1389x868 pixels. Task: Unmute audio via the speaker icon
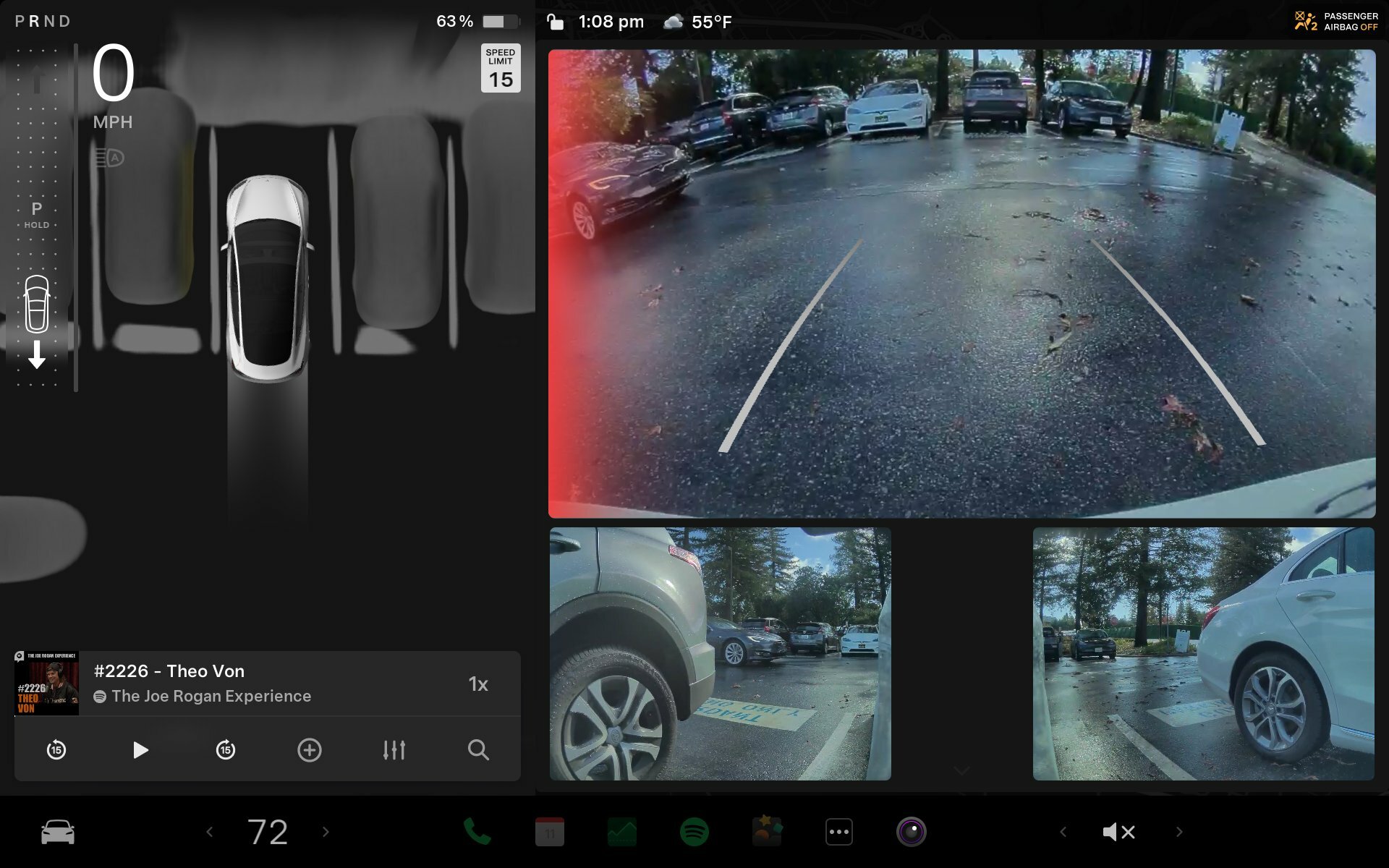tap(1118, 832)
